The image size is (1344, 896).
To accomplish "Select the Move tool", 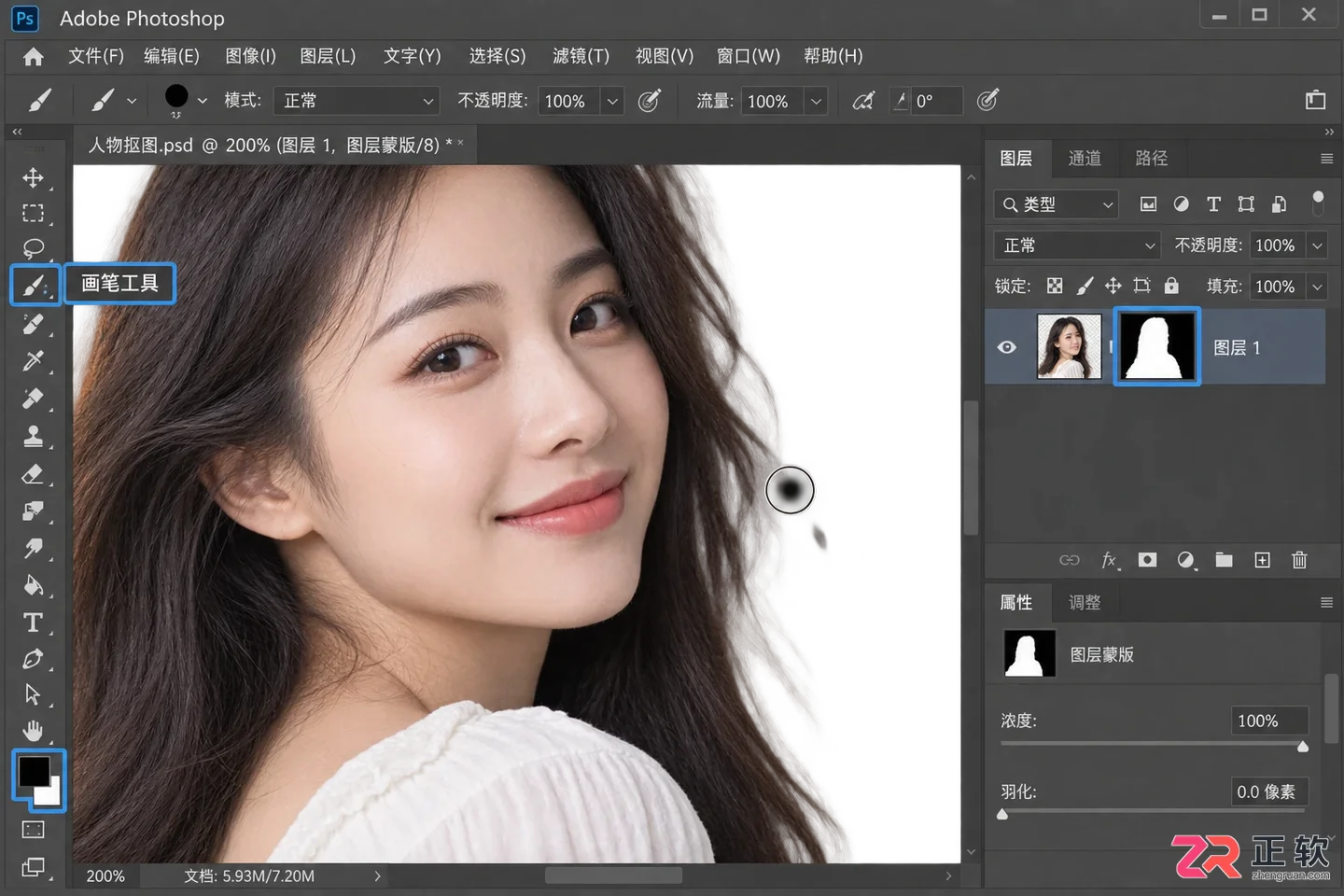I will click(x=33, y=177).
